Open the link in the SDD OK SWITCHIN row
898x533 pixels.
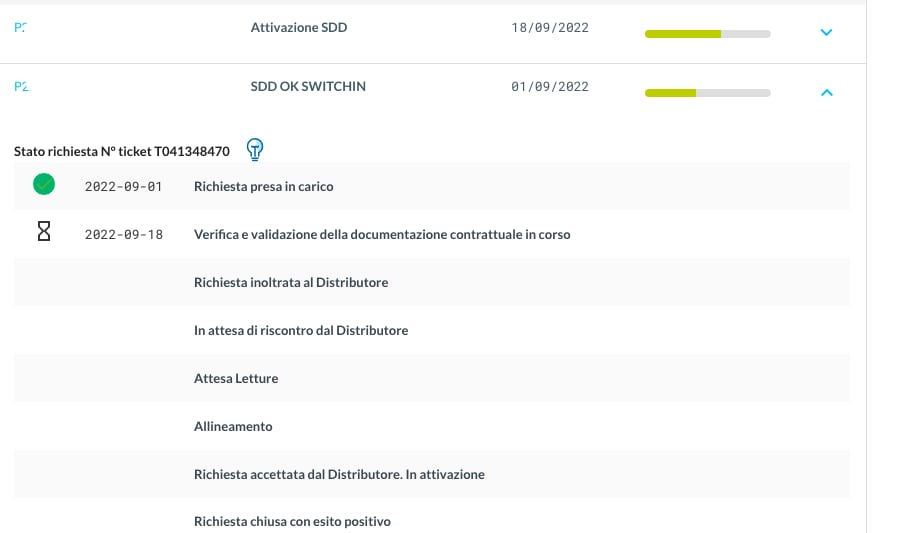pos(22,87)
